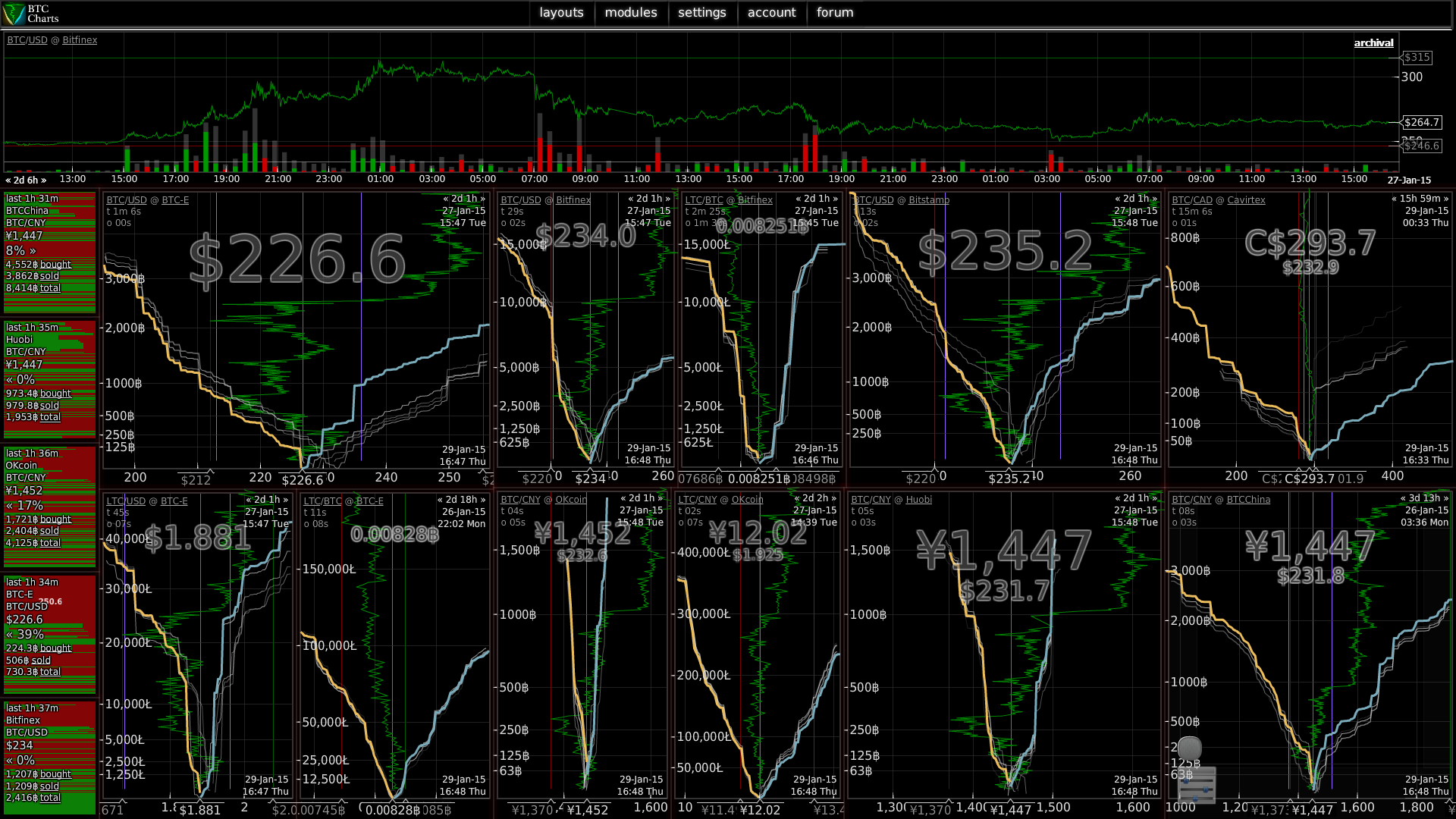Click the BTC/CAD pair link

(1192, 200)
